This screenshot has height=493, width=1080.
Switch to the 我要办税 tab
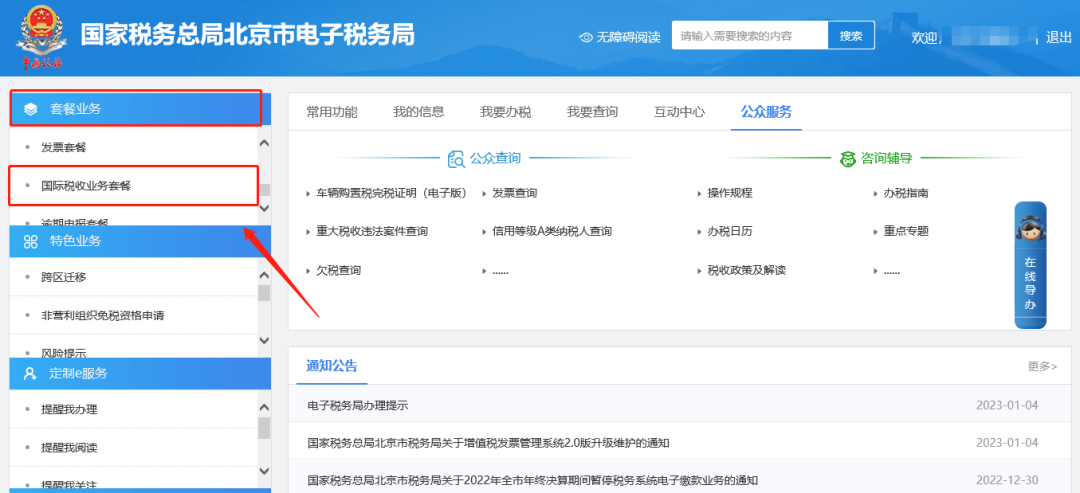click(x=505, y=112)
